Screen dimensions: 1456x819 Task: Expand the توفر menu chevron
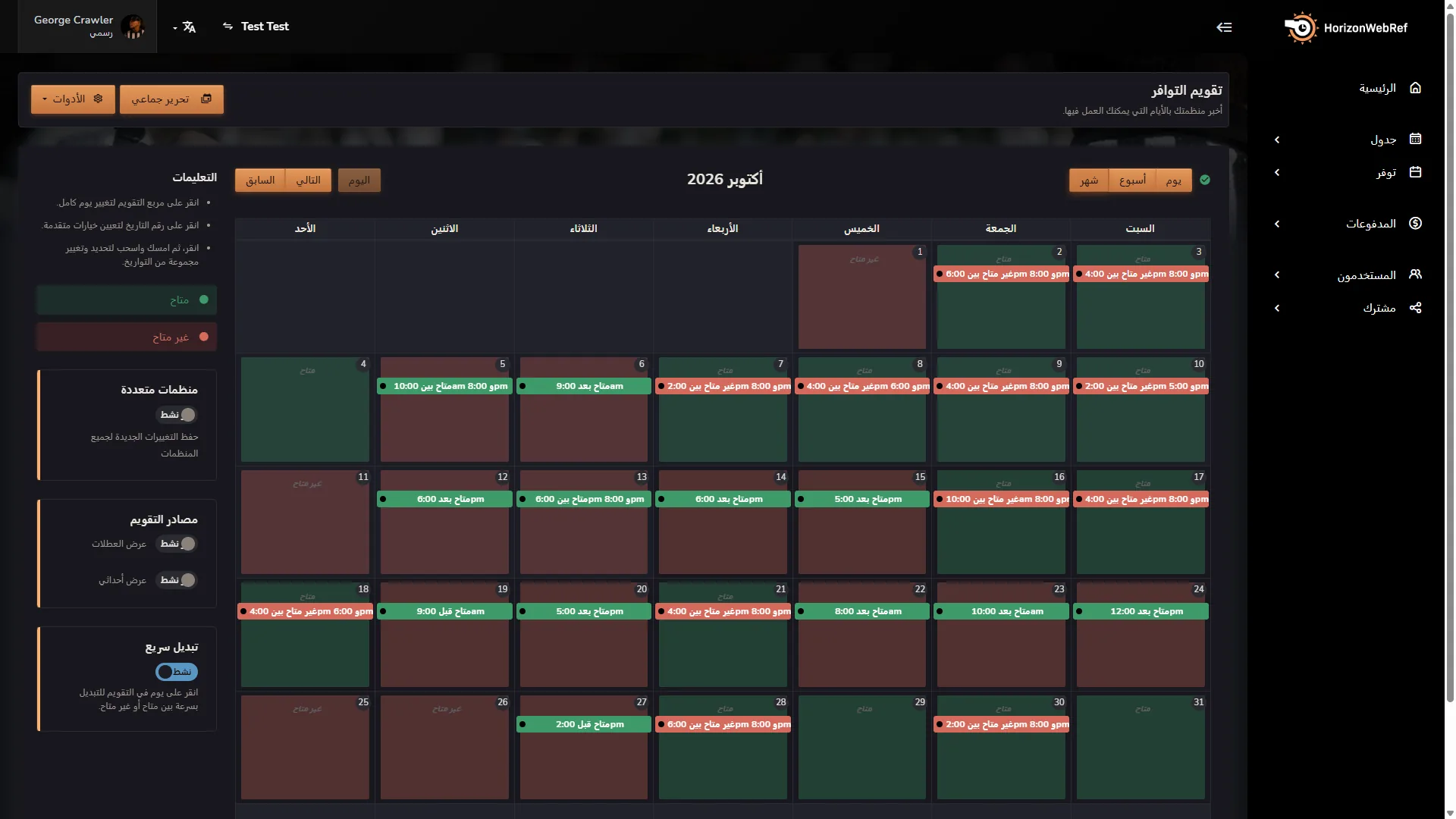1277,172
